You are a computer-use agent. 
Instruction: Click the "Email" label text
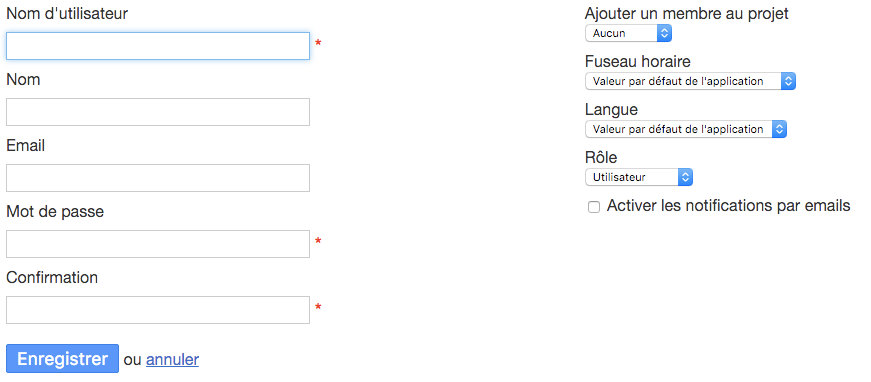click(x=26, y=146)
